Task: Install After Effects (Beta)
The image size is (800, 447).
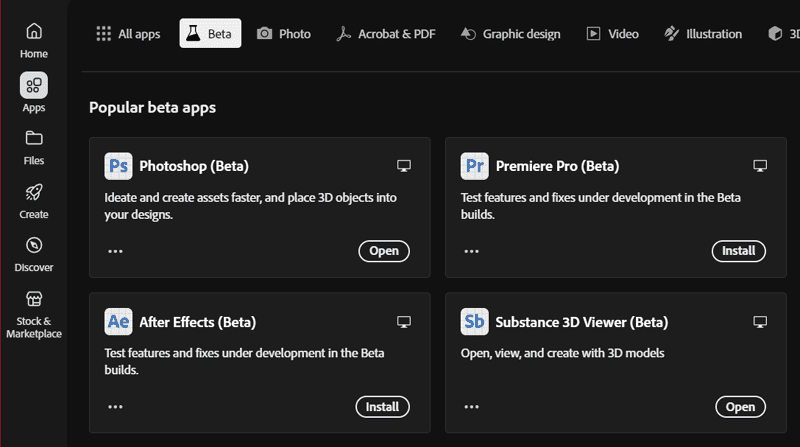Action: [383, 407]
